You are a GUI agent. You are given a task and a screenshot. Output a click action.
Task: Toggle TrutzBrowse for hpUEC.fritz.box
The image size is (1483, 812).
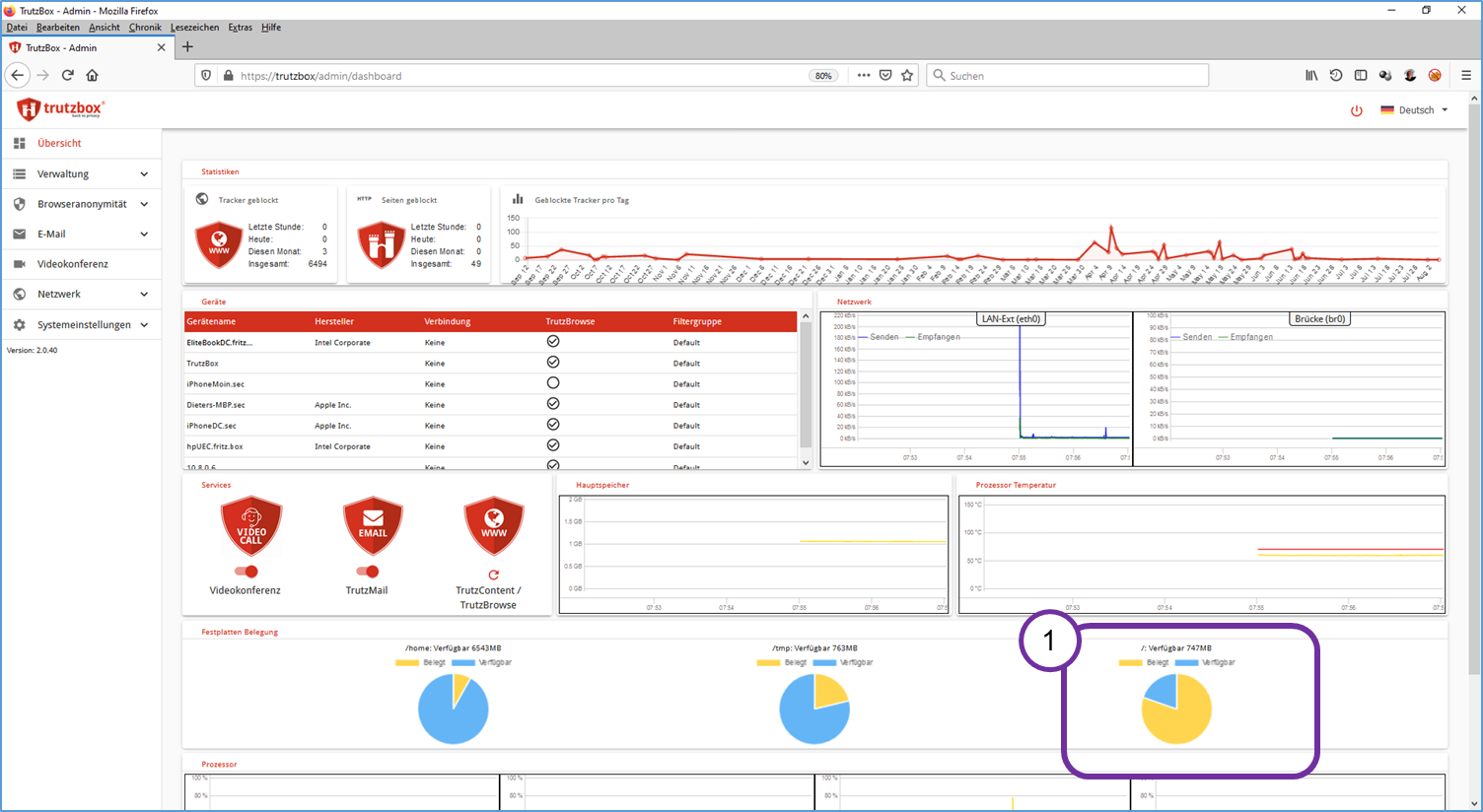(x=553, y=444)
